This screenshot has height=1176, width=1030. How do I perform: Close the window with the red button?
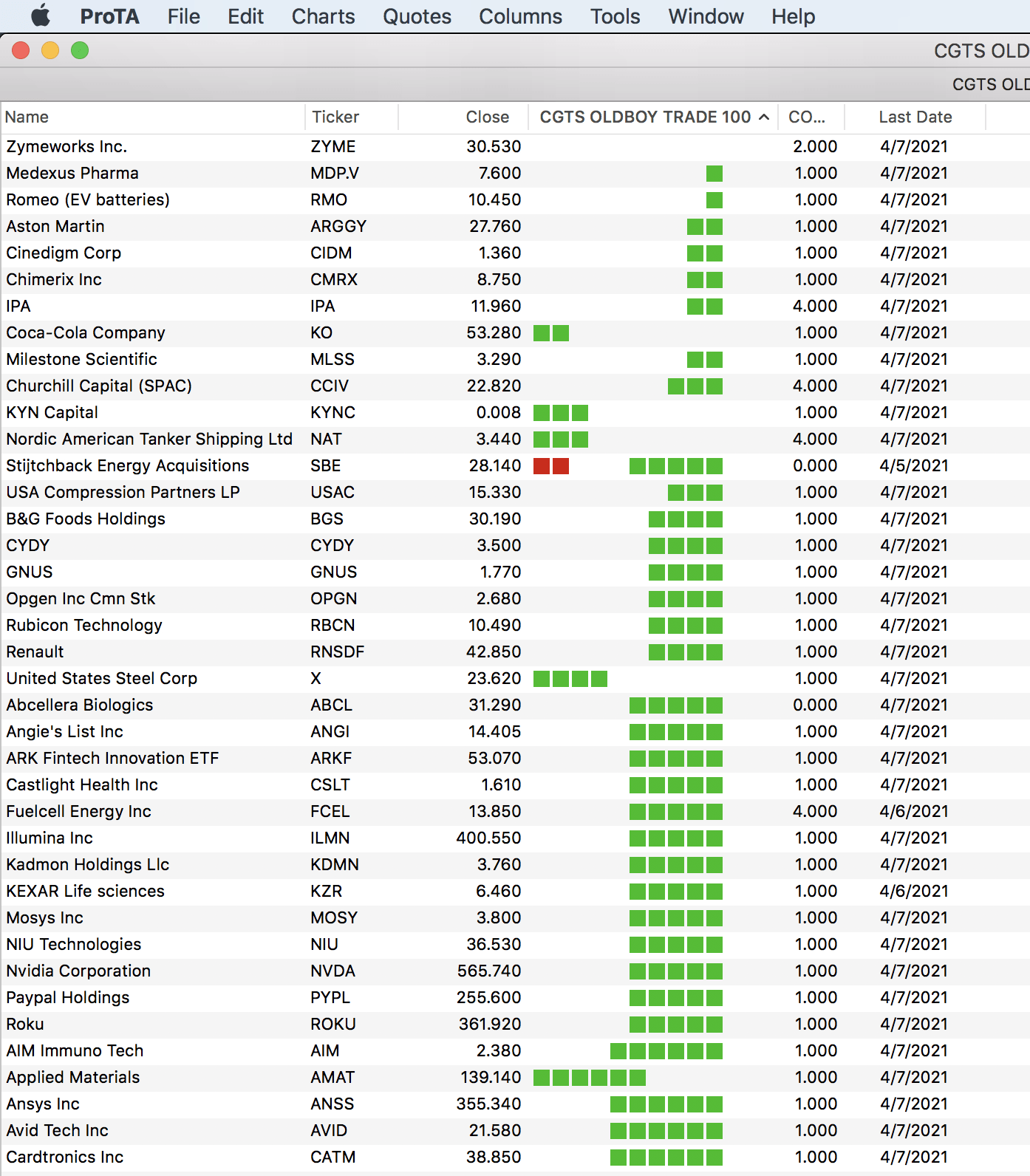pyautogui.click(x=21, y=50)
